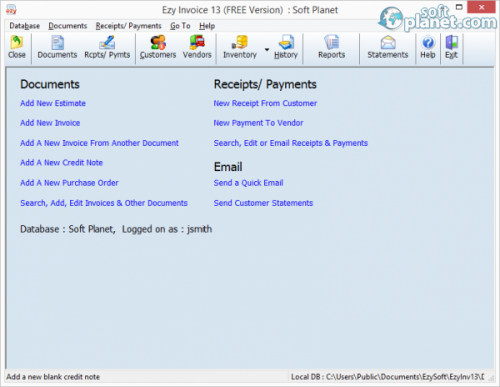Open the Go To menu
The height and width of the screenshot is (387, 500).
tap(180, 26)
